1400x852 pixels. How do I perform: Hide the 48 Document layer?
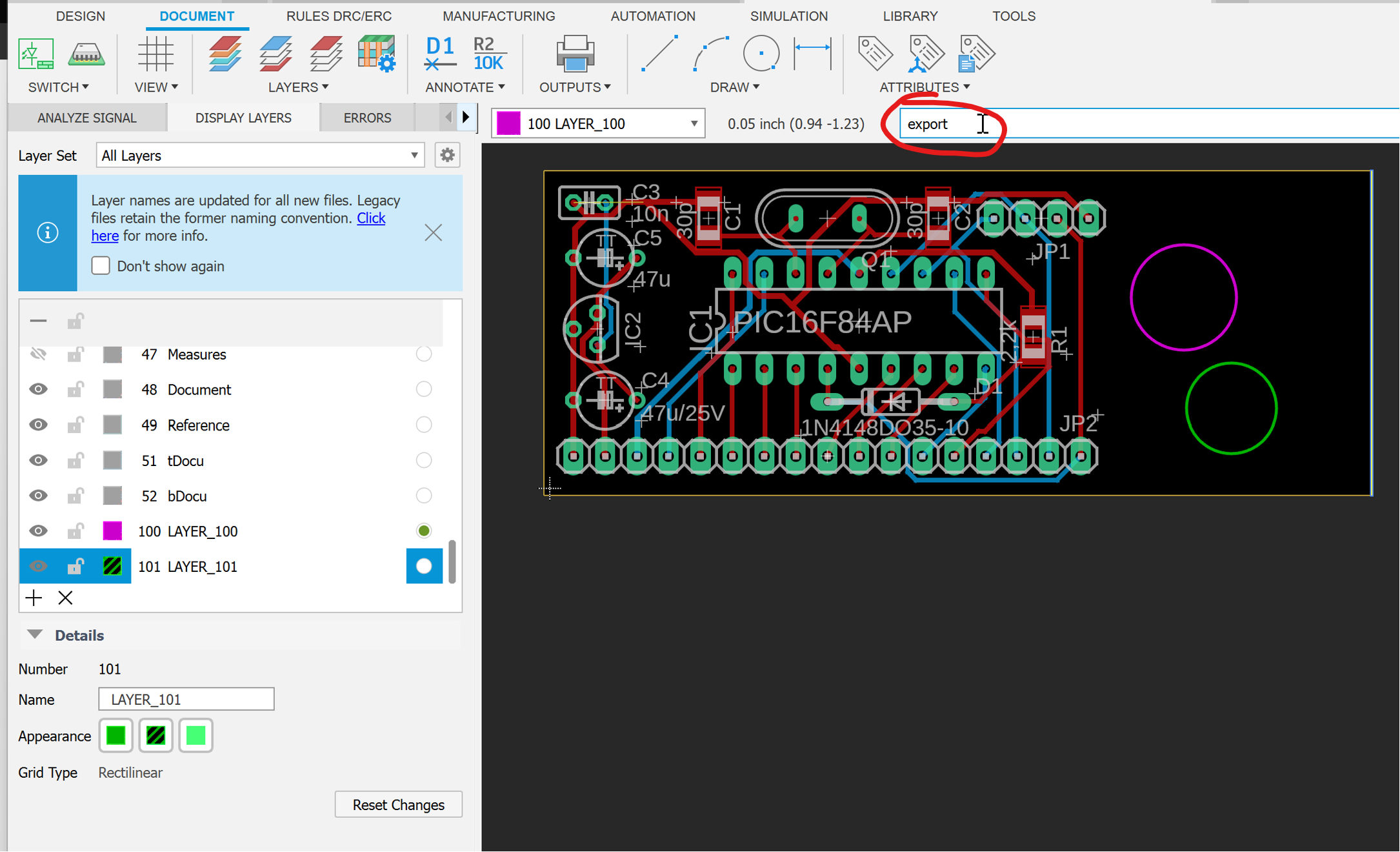click(x=38, y=389)
